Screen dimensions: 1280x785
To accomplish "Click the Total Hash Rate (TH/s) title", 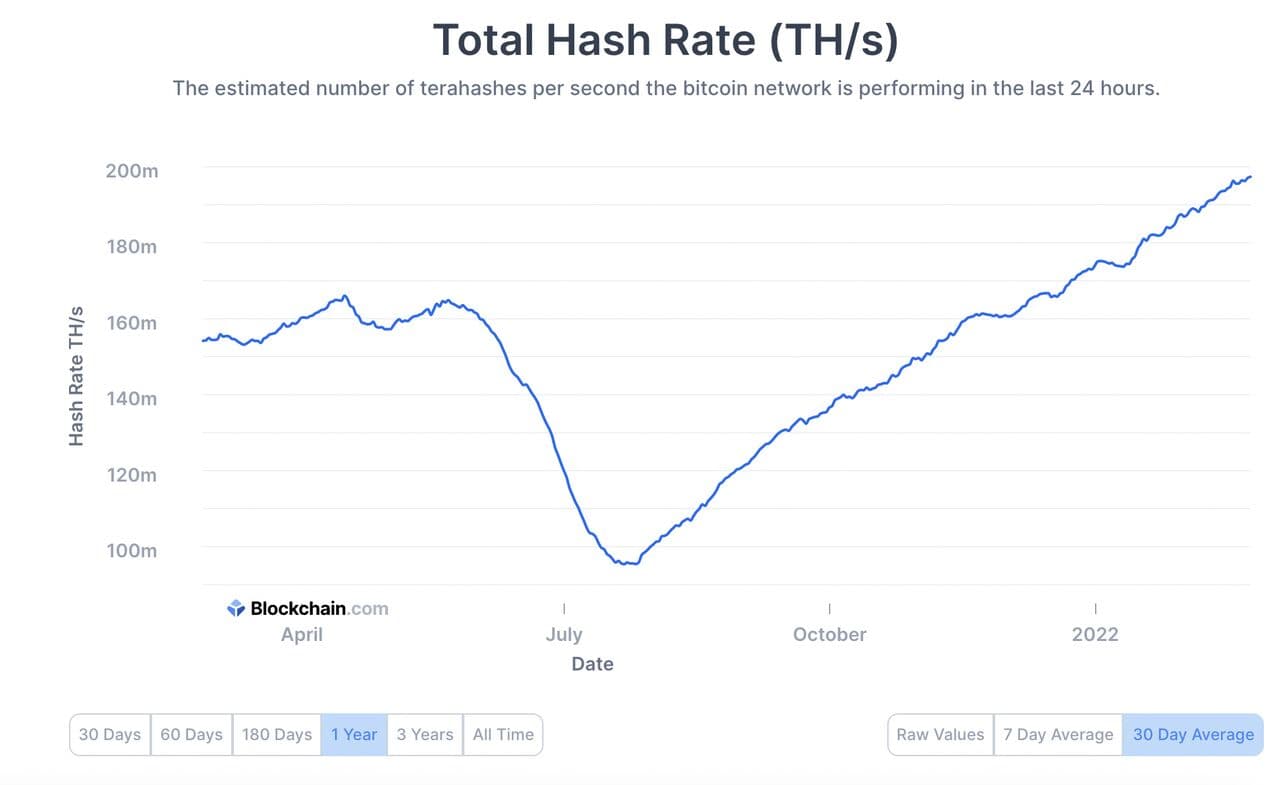I will 665,41.
